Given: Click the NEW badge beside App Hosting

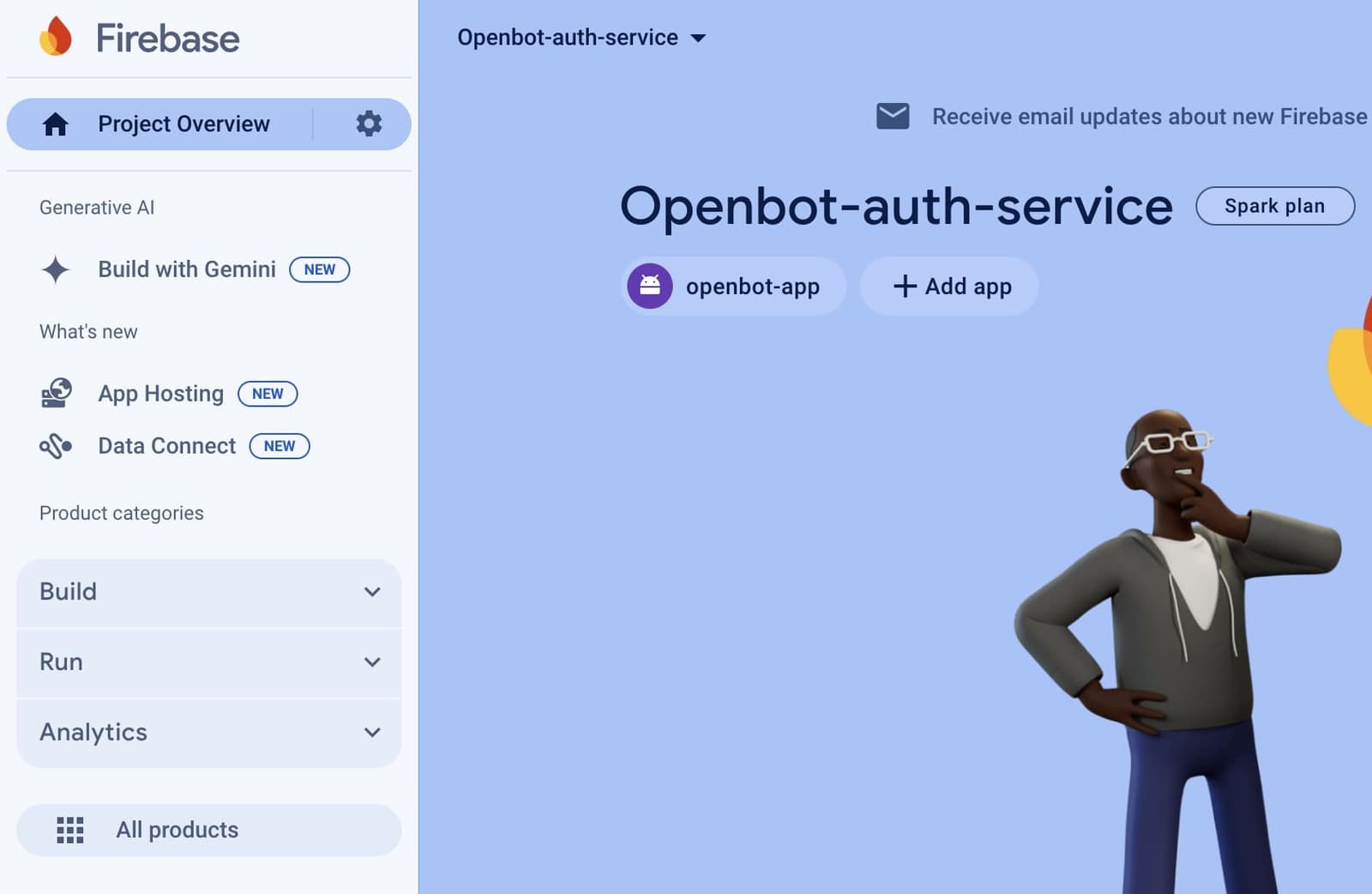Looking at the screenshot, I should point(268,394).
